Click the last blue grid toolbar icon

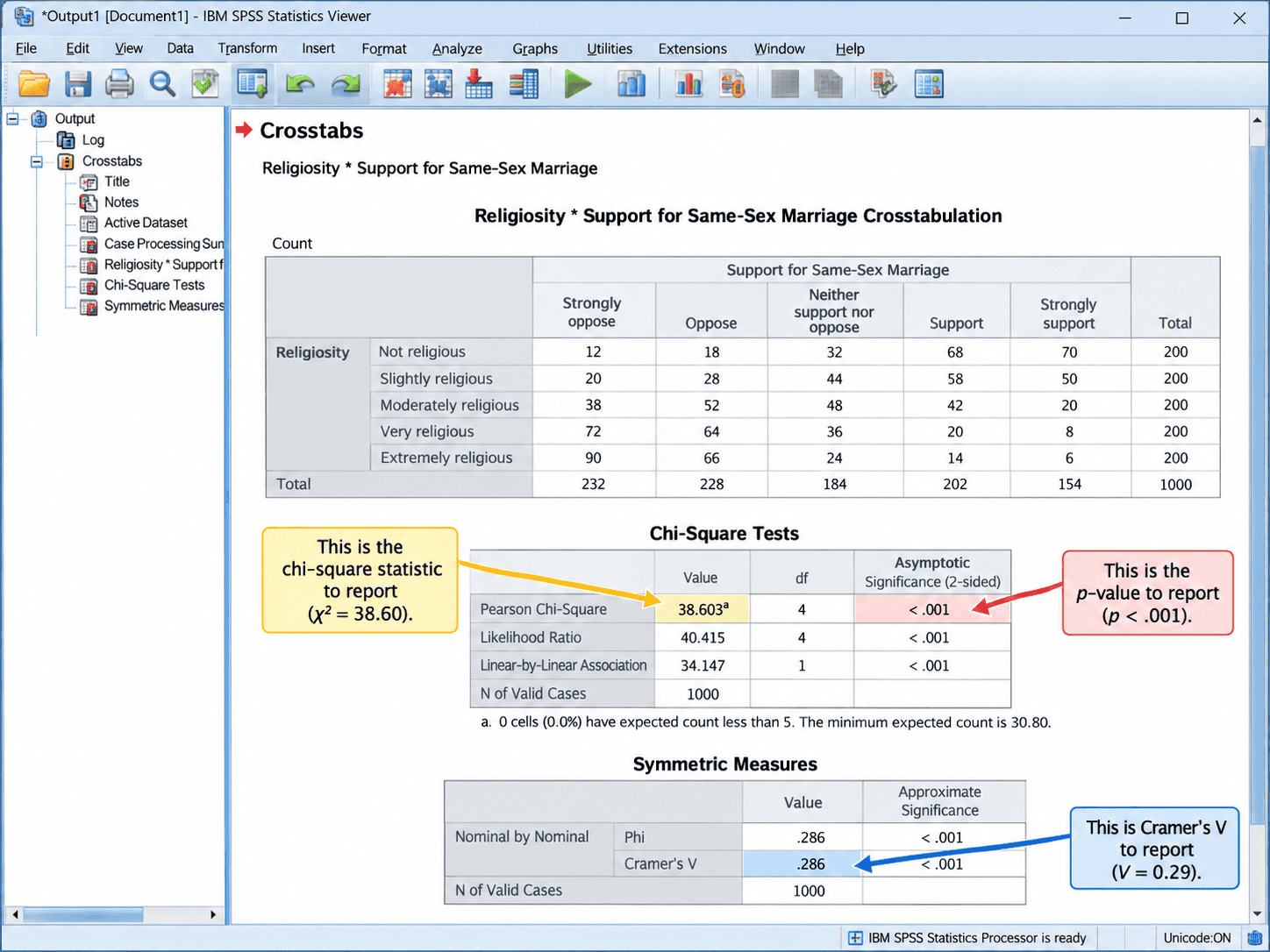pos(929,84)
